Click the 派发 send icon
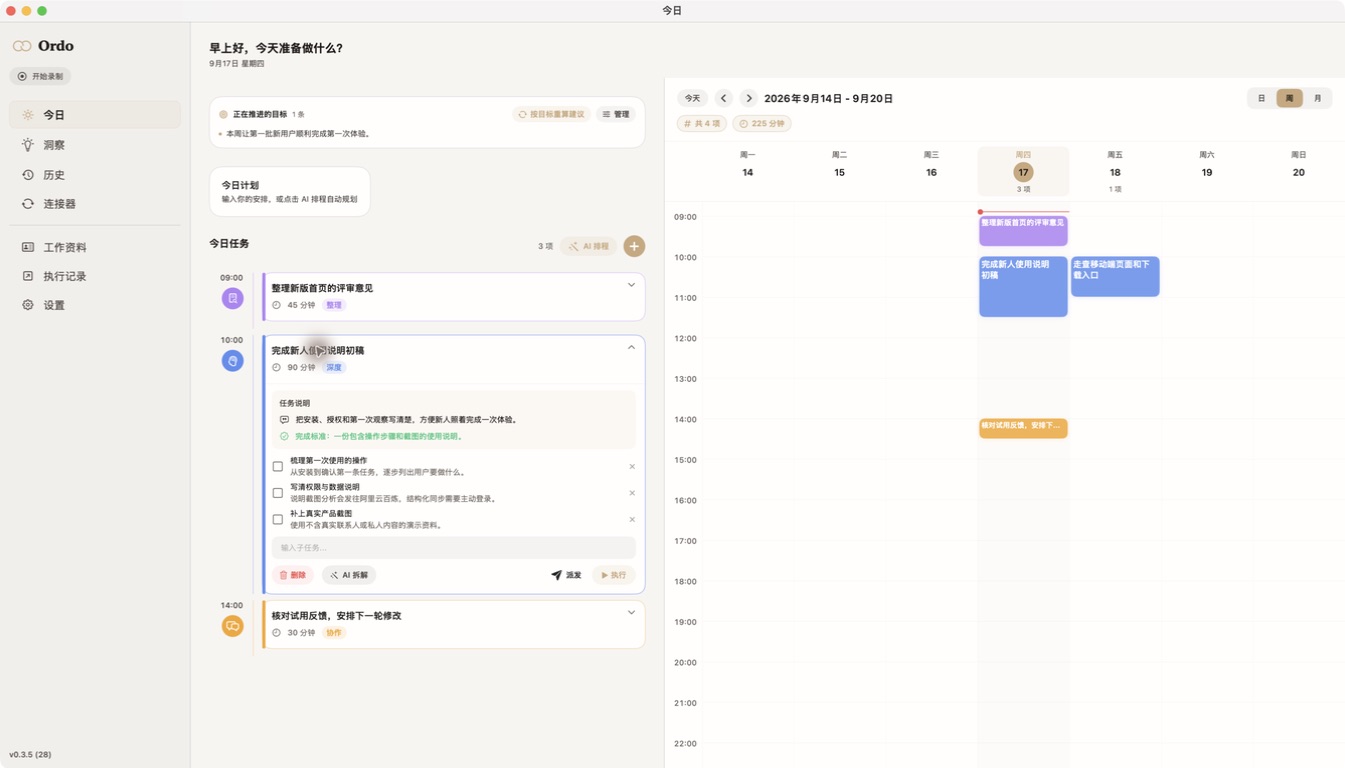The image size is (1345, 768). pyautogui.click(x=556, y=575)
